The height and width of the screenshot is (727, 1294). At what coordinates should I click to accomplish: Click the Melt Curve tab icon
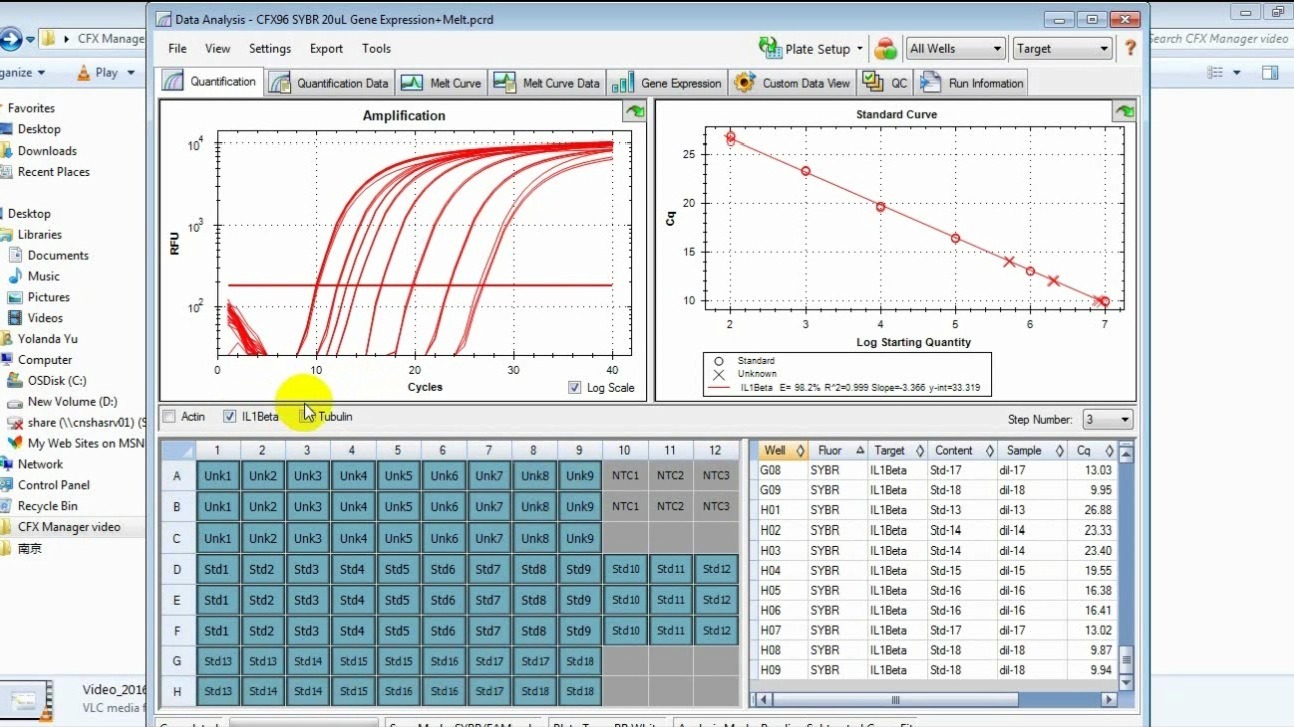(411, 83)
